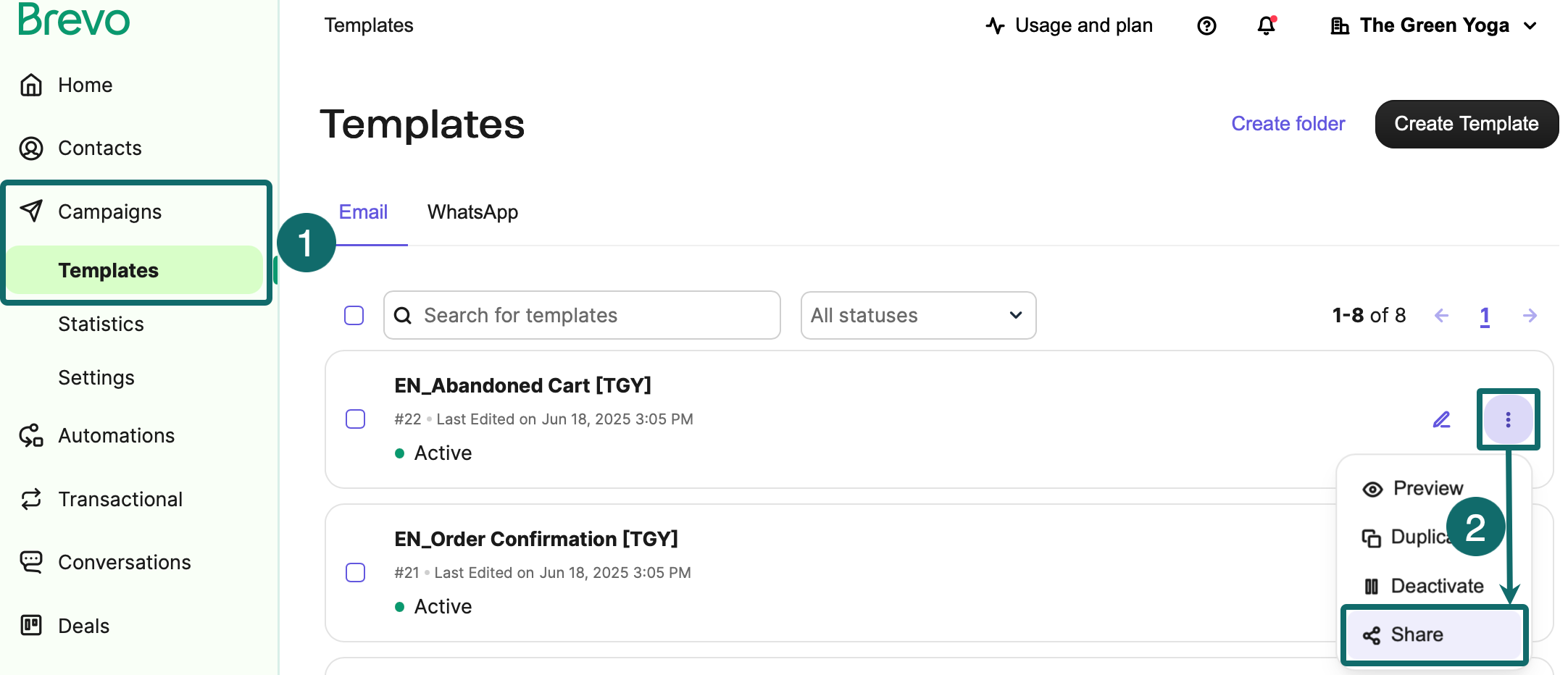The image size is (1568, 675).
Task: Open notifications bell icon
Action: [1266, 26]
